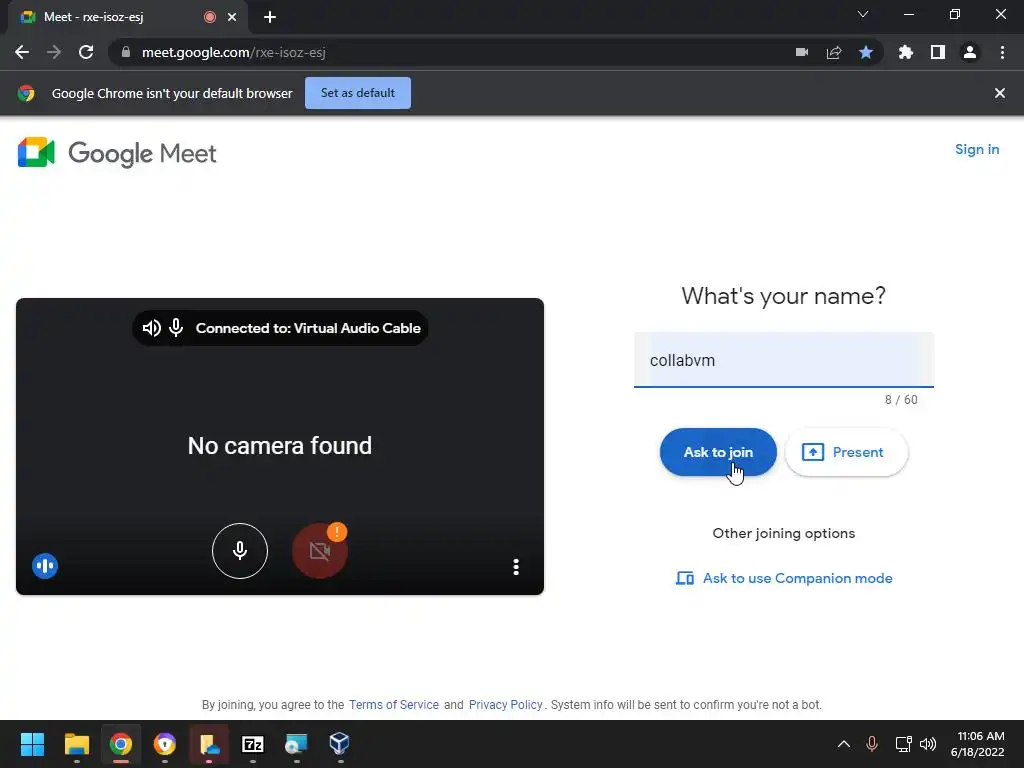
Task: Toggle the disabled camera button
Action: (319, 551)
